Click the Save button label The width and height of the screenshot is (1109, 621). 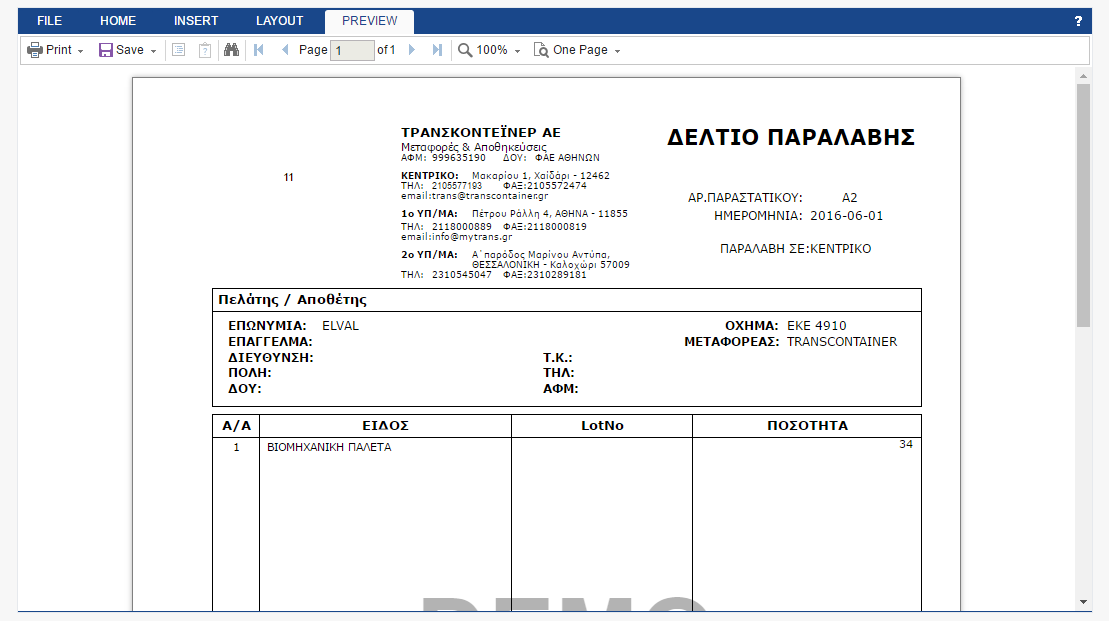(129, 50)
